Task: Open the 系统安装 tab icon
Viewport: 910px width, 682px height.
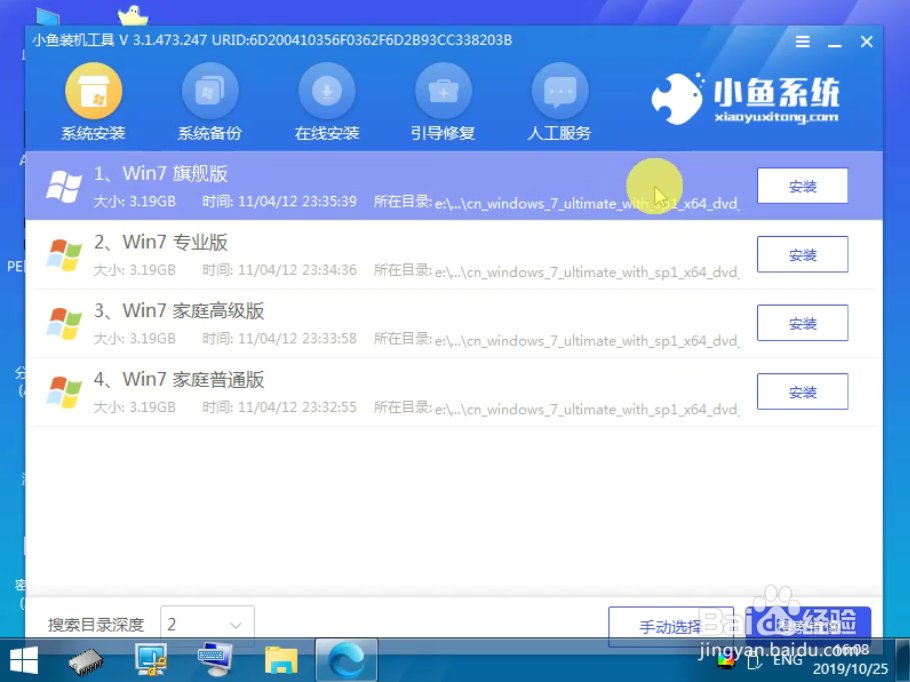Action: coord(93,91)
